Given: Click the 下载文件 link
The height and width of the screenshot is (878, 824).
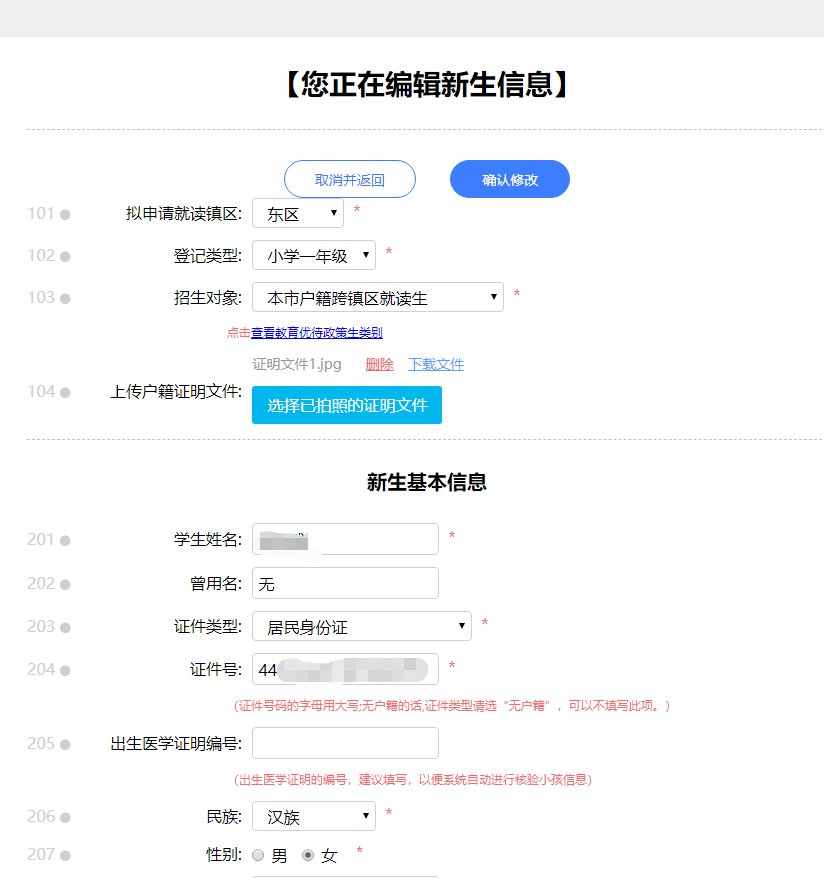Looking at the screenshot, I should pyautogui.click(x=436, y=365).
